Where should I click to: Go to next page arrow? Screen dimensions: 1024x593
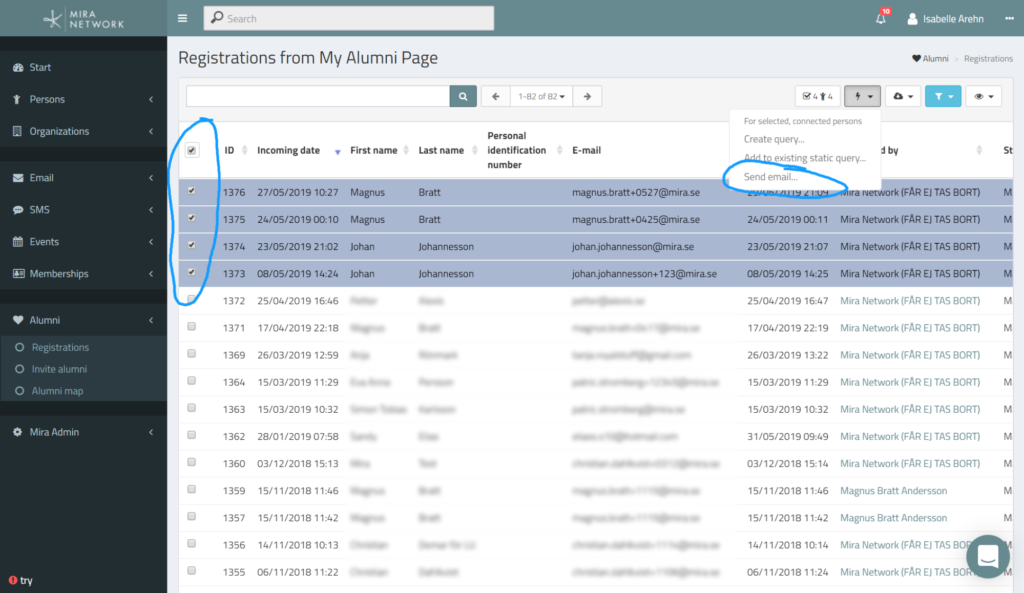click(x=587, y=96)
